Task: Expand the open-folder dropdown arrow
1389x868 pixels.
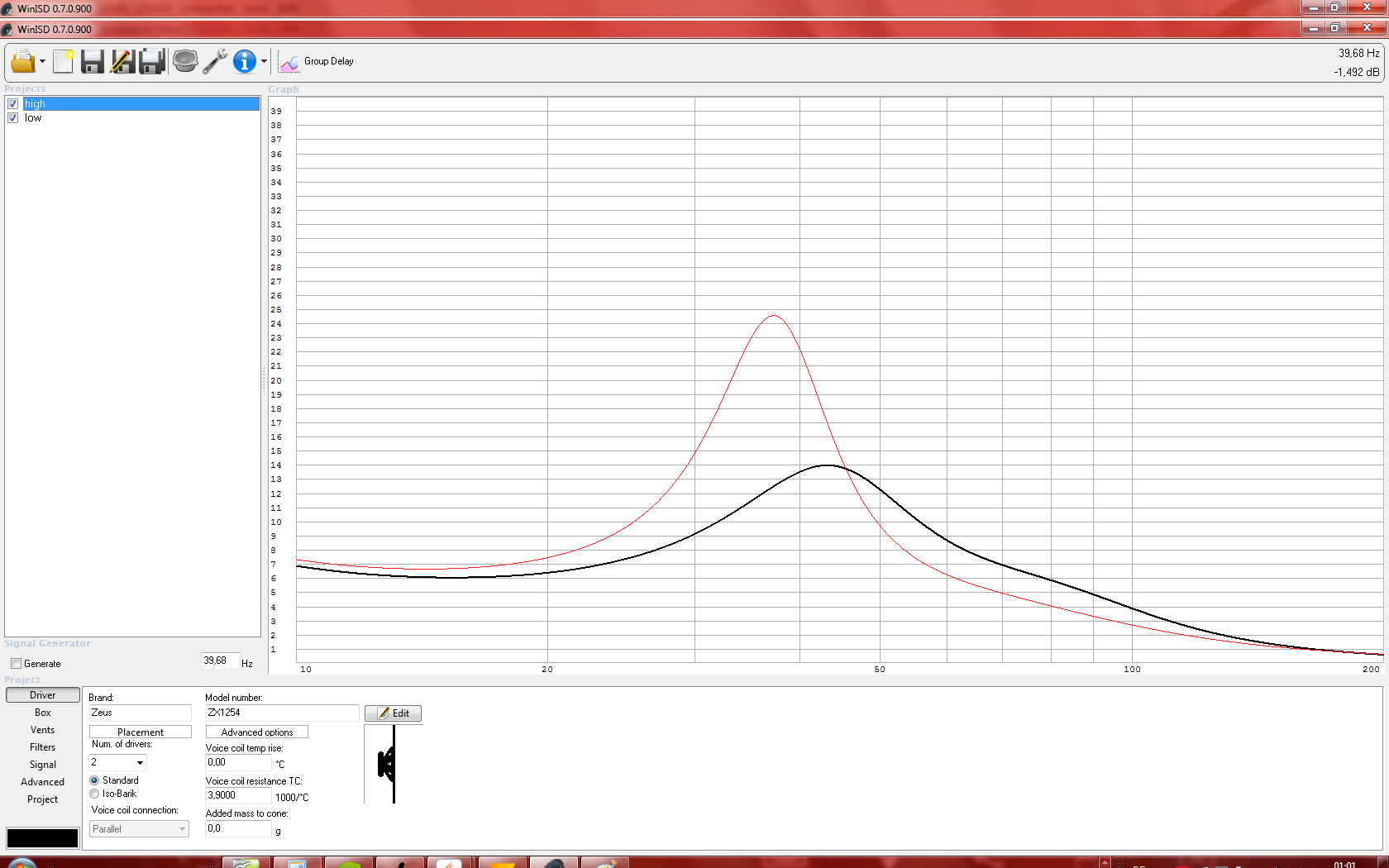Action: click(x=42, y=62)
